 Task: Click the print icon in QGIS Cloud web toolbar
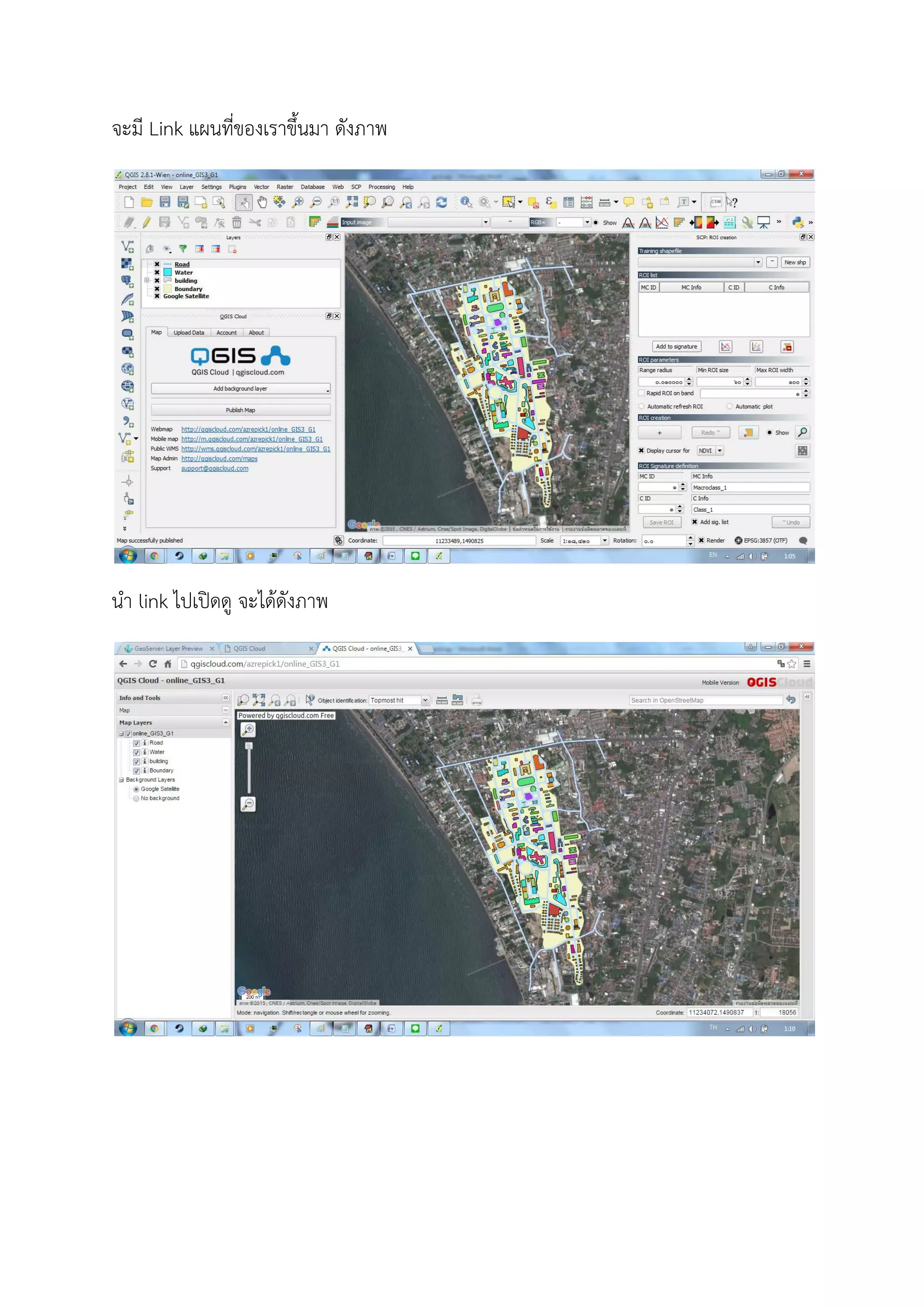pyautogui.click(x=477, y=700)
